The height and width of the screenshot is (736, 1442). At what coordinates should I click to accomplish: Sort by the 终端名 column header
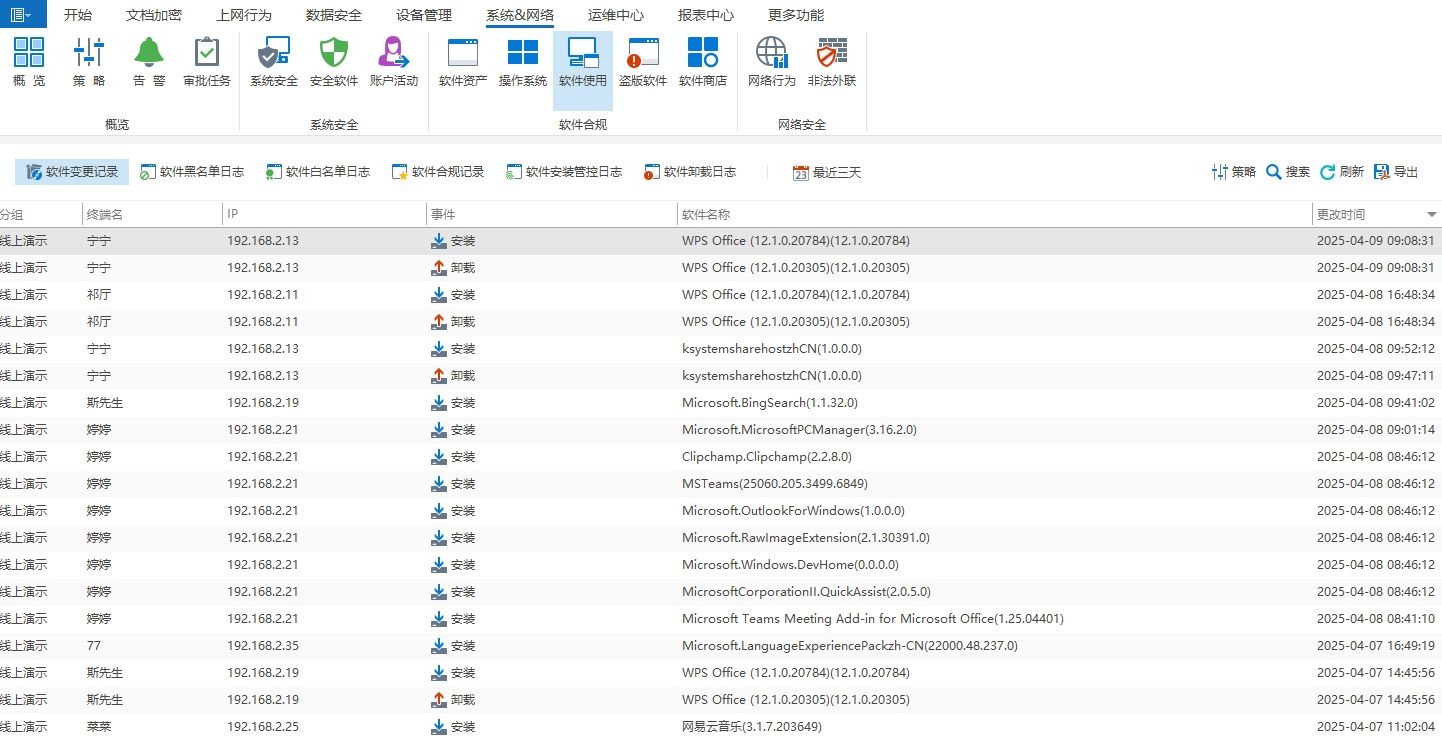(152, 214)
